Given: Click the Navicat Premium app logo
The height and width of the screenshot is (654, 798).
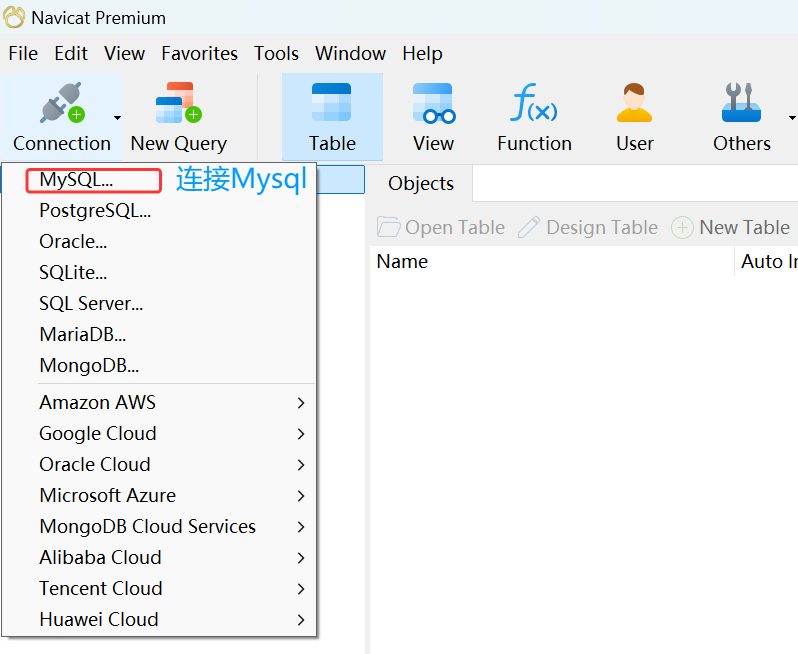Looking at the screenshot, I should pos(14,17).
